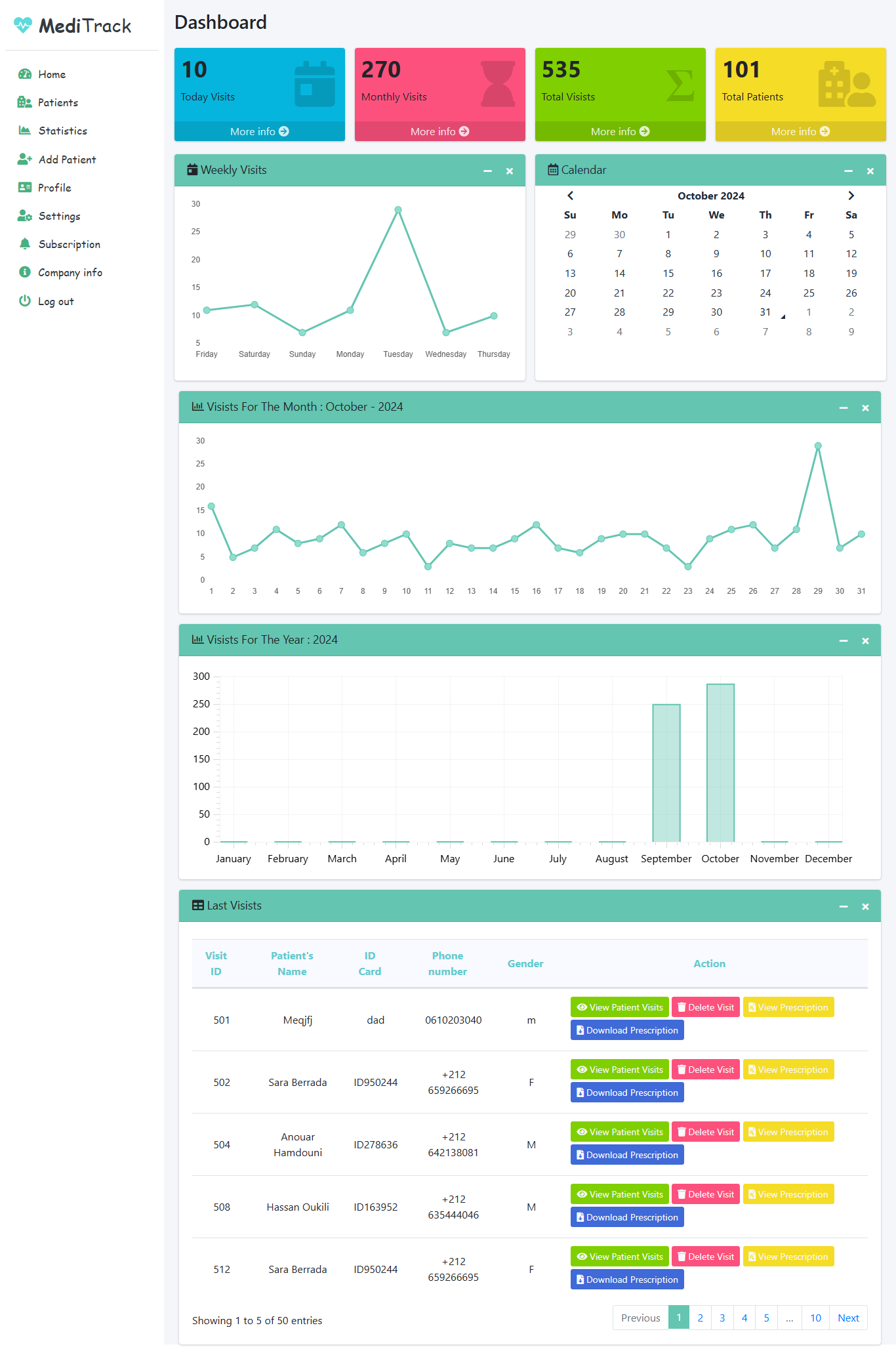Go to previous month in calendar
Screen dimensions: 896x1355
pos(570,196)
